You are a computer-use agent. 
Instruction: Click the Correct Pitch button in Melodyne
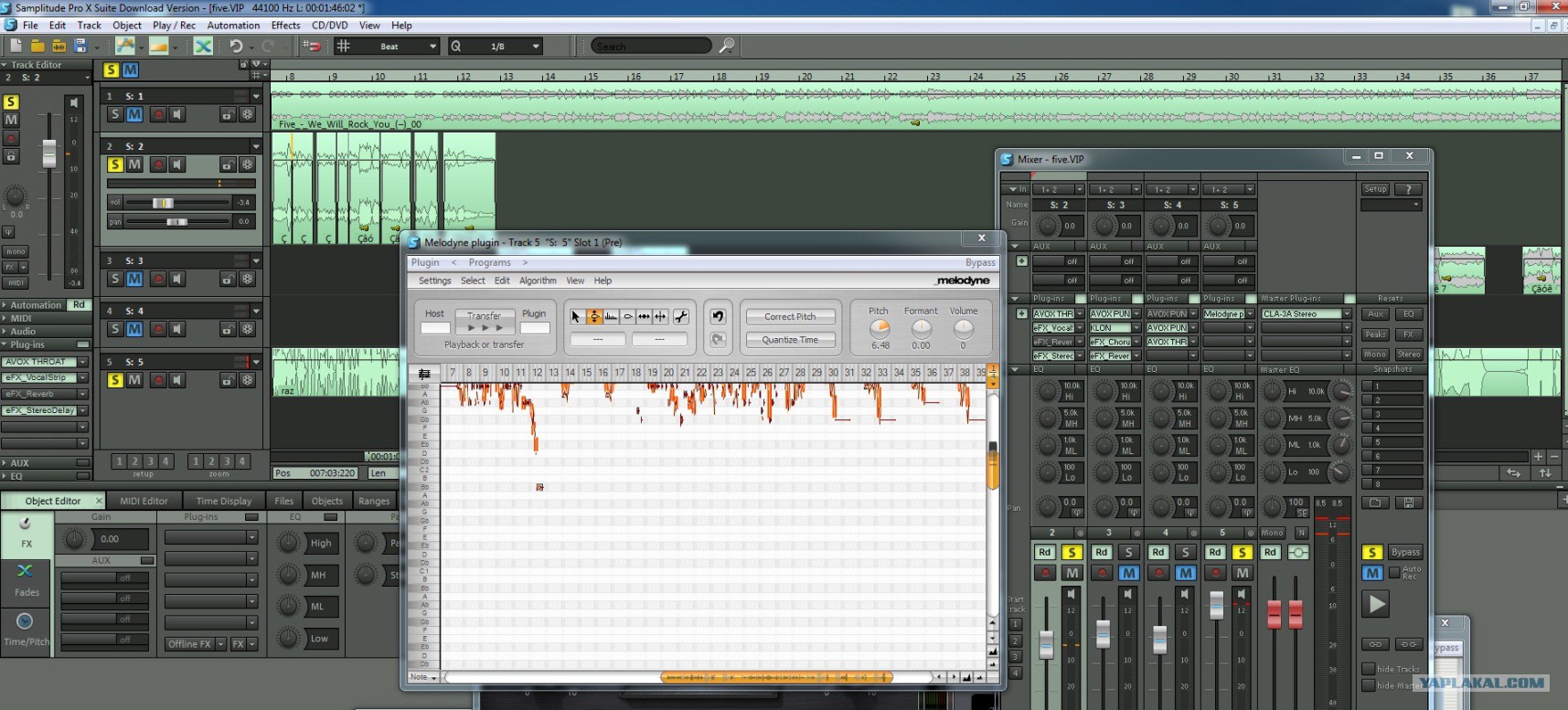[790, 316]
